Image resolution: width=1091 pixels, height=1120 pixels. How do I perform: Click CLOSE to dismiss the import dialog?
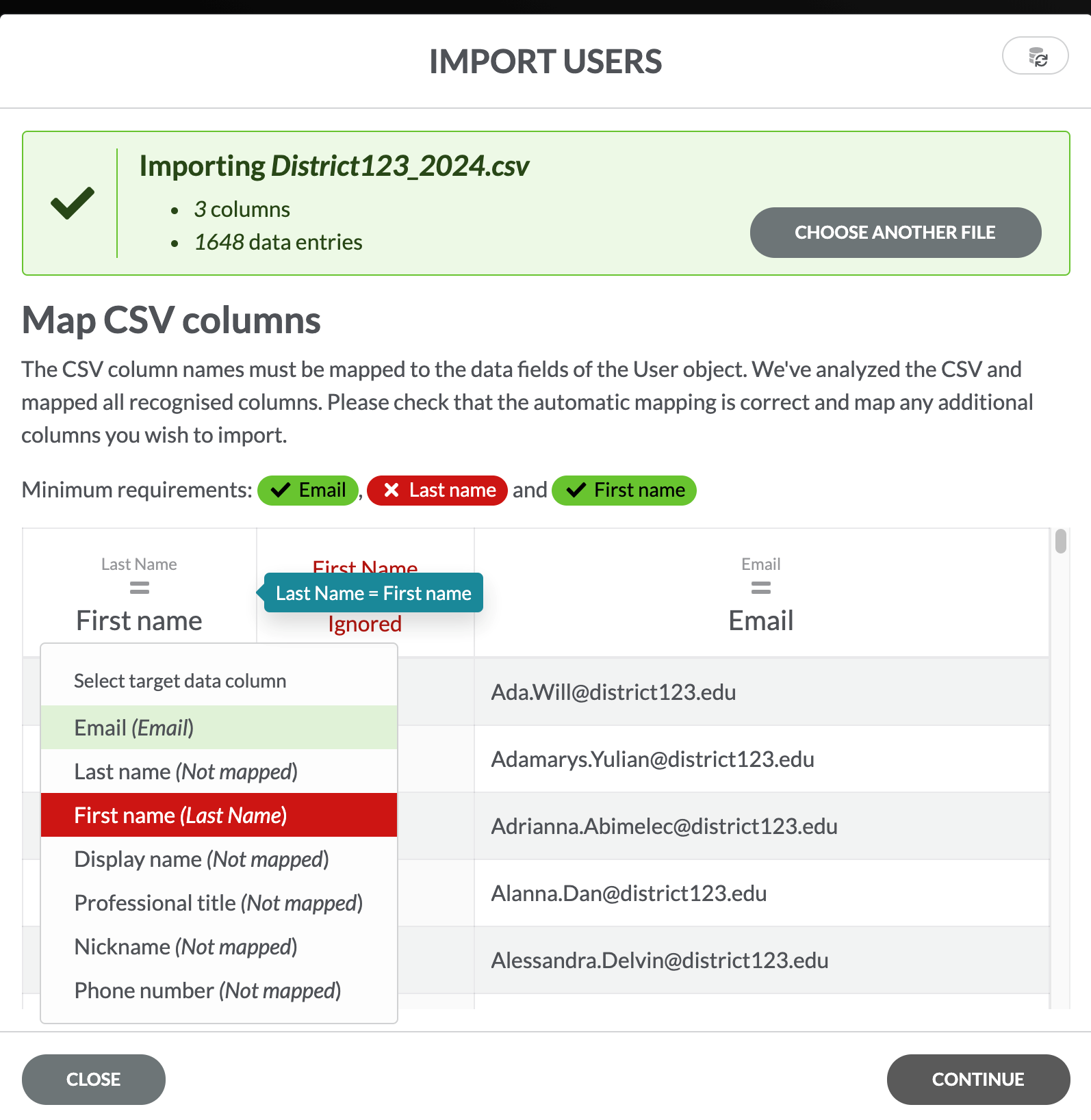(94, 1079)
